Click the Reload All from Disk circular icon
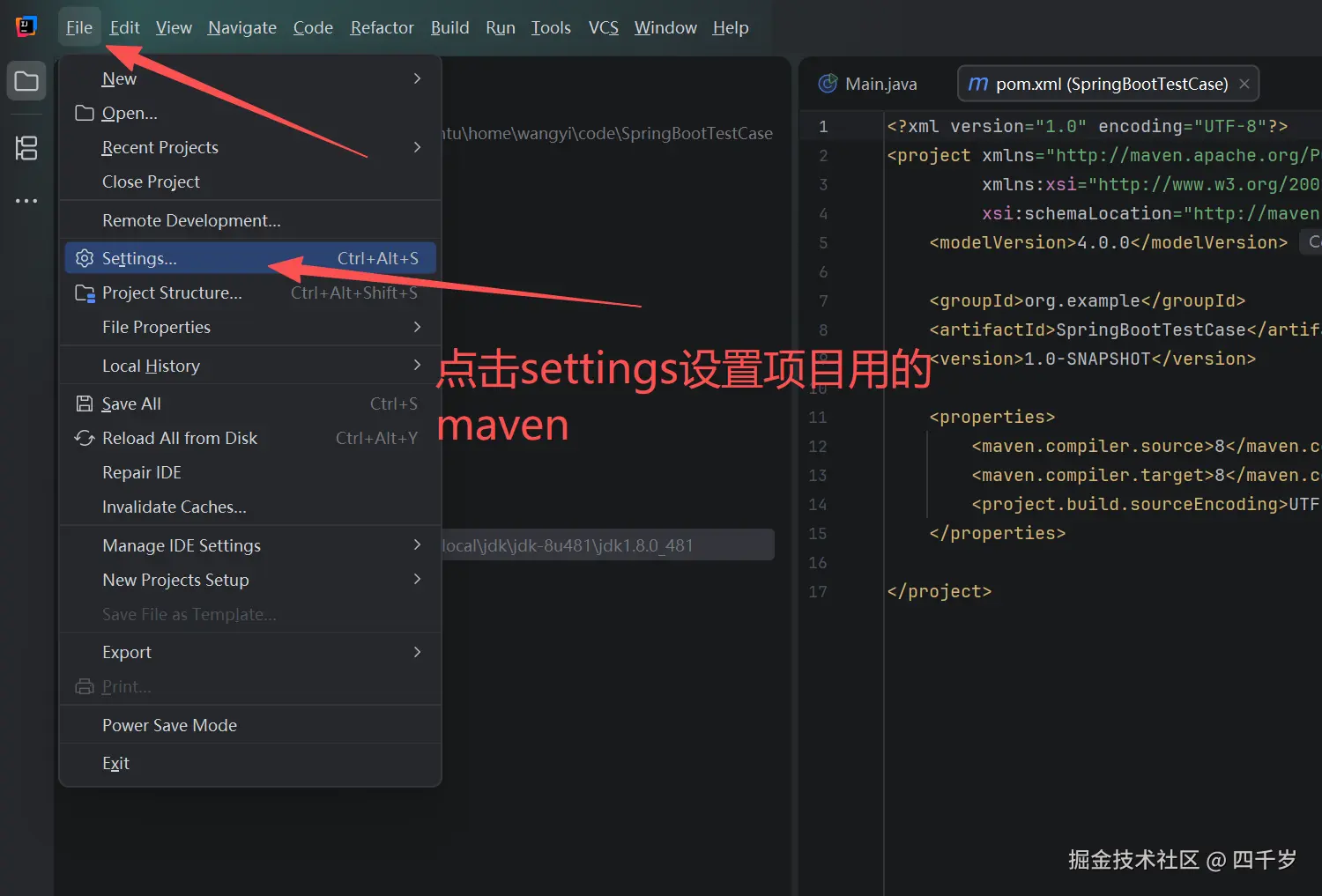This screenshot has height=896, width=1322. (x=84, y=437)
